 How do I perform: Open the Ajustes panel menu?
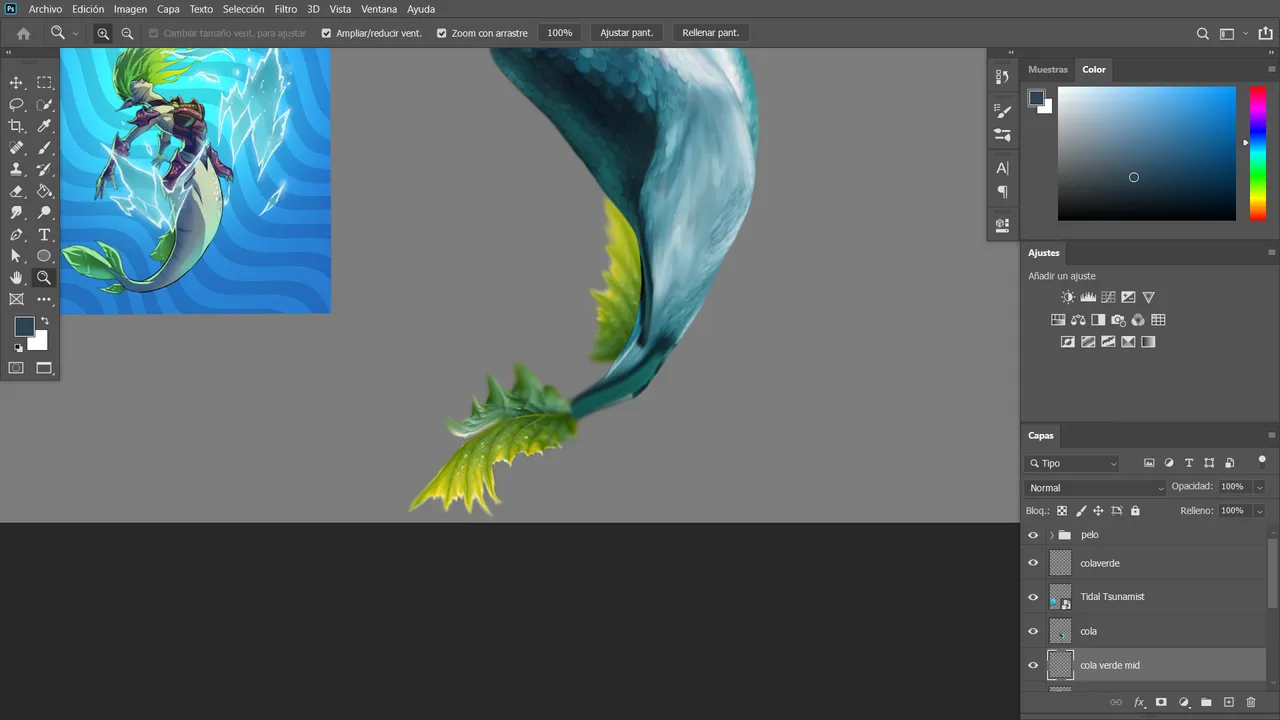[1272, 253]
